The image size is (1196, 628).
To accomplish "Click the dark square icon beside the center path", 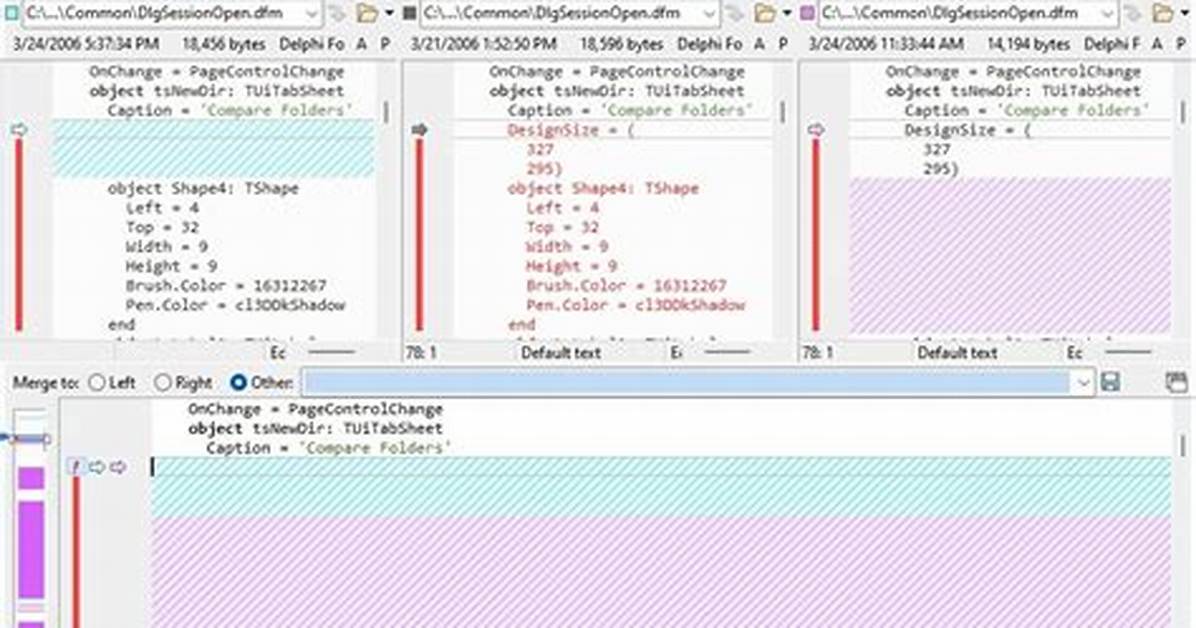I will pyautogui.click(x=410, y=13).
